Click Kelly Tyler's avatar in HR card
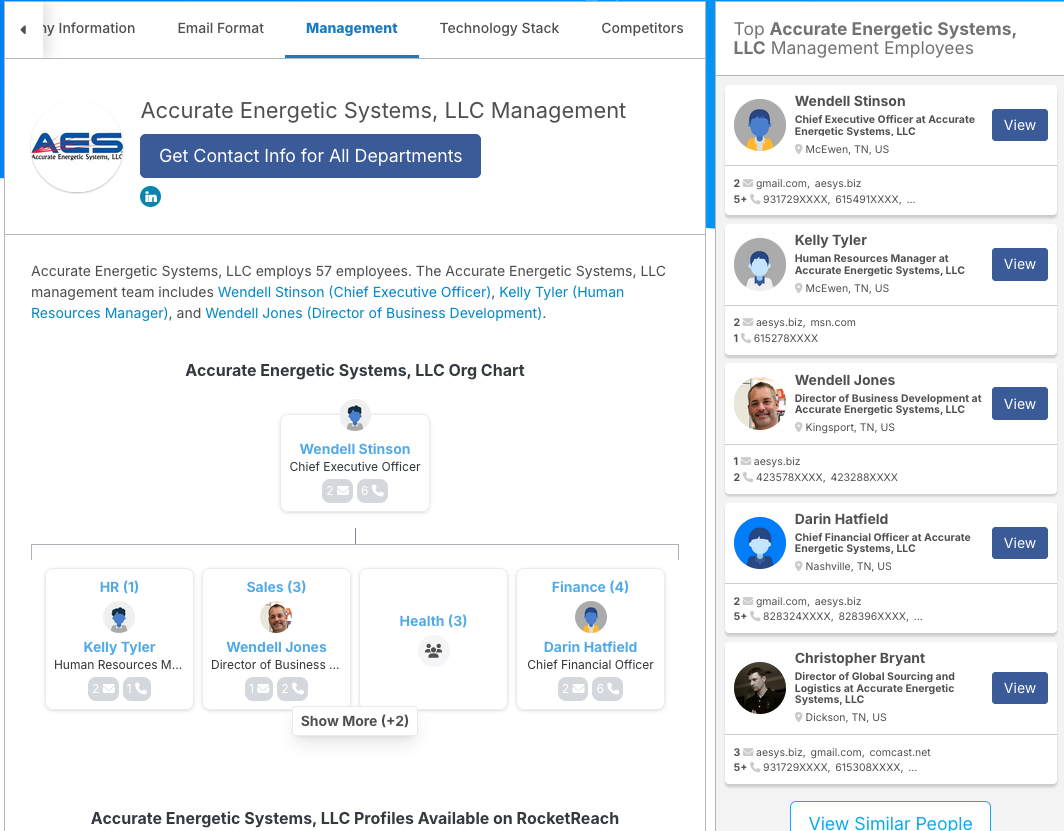The width and height of the screenshot is (1064, 831). tap(119, 617)
